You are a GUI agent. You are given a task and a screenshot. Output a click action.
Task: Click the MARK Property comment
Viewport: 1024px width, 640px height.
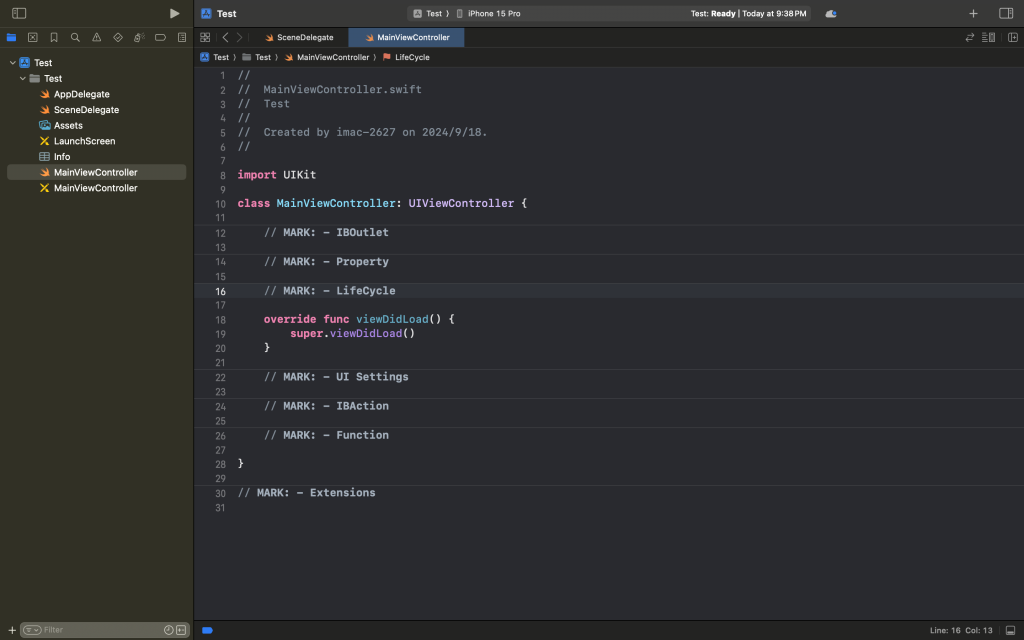[x=326, y=262]
